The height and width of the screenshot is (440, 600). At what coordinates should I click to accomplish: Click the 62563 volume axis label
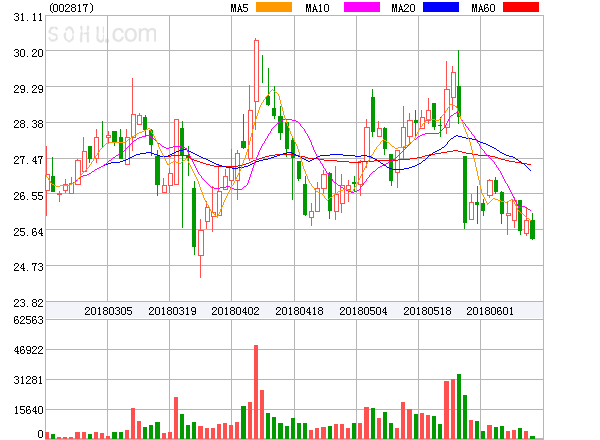[x=28, y=320]
